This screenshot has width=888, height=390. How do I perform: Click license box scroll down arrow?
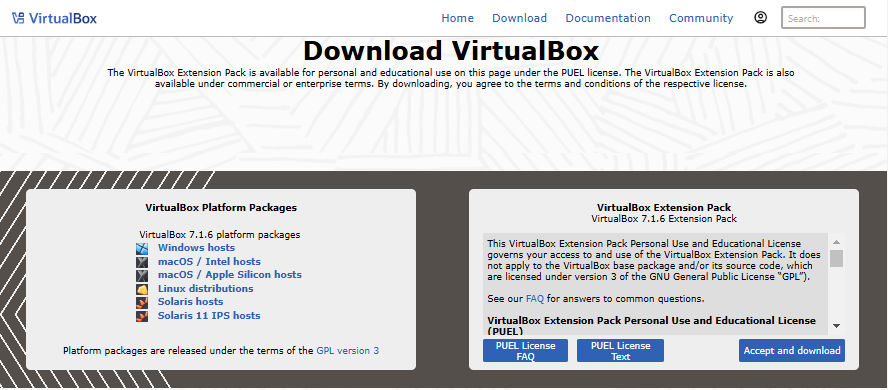pos(836,326)
